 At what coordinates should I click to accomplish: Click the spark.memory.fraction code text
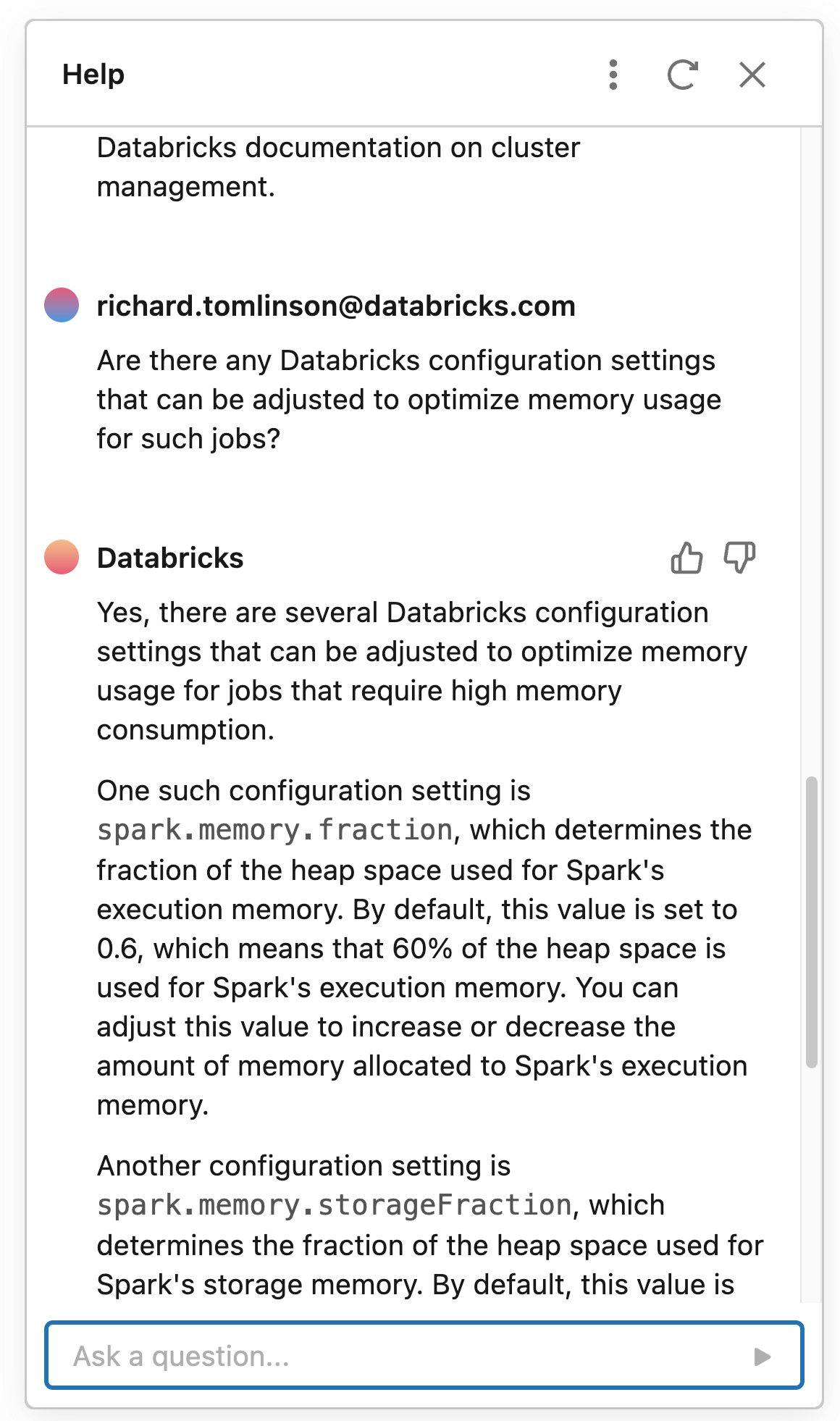[x=275, y=830]
